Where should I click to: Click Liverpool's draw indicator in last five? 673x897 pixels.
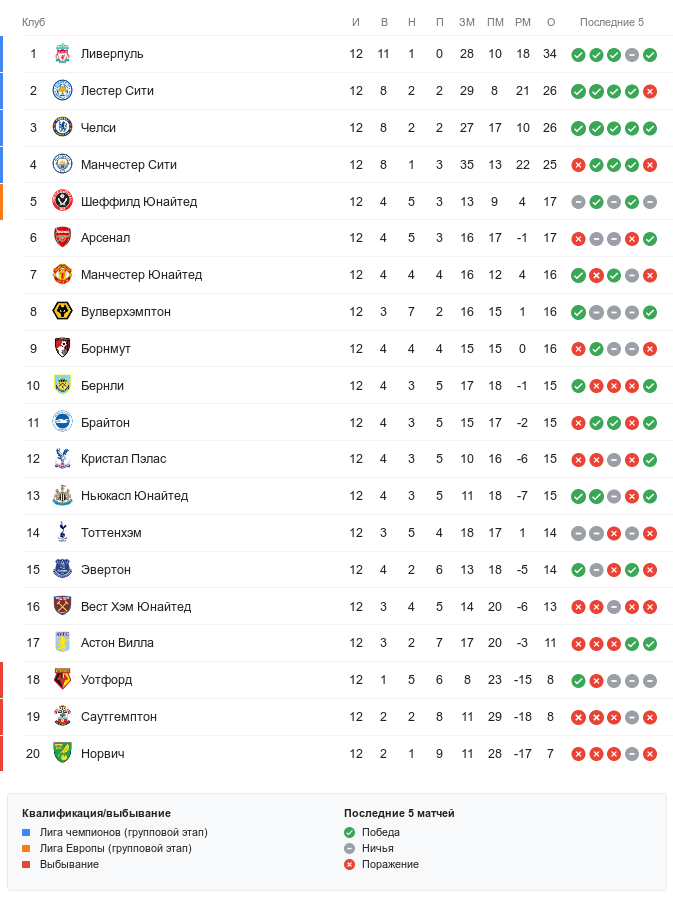click(x=632, y=54)
